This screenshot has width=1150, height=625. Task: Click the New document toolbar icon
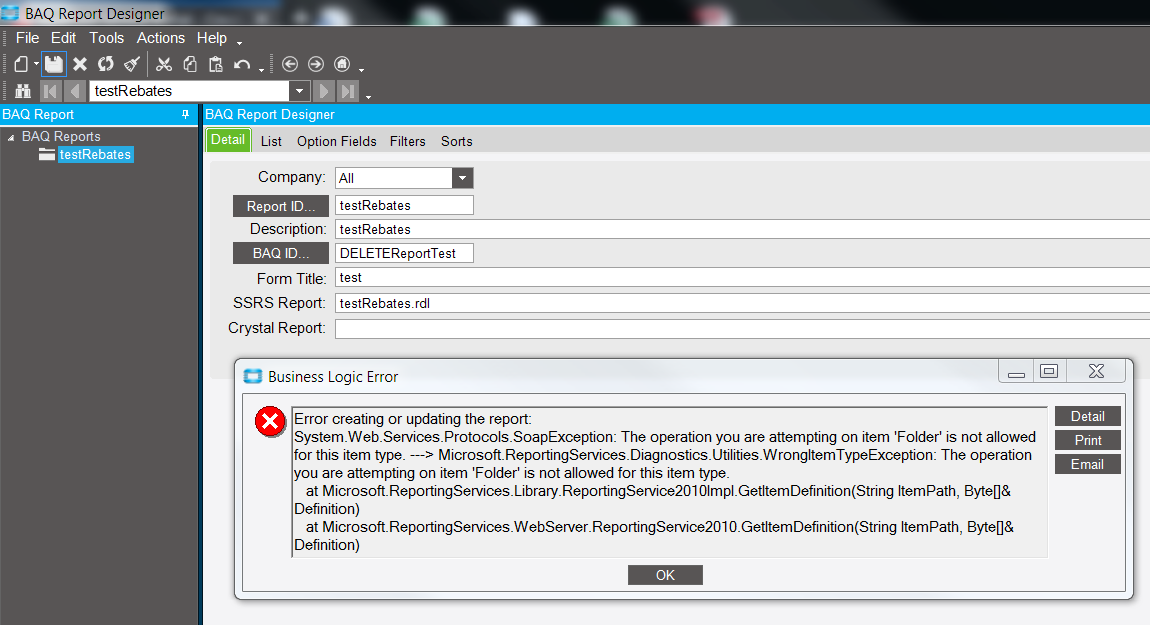(x=21, y=65)
